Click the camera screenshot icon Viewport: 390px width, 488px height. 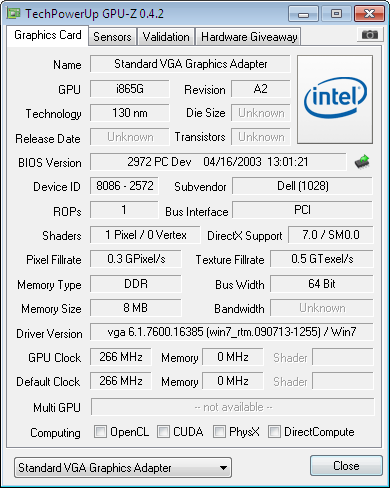click(x=369, y=35)
